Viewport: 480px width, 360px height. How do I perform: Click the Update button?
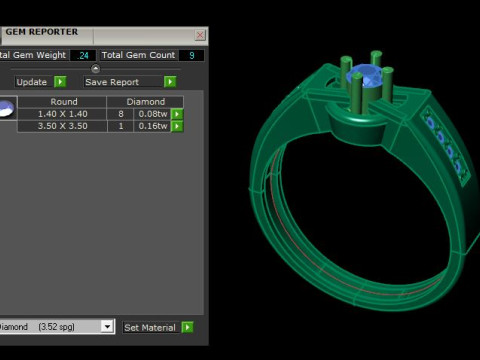pyautogui.click(x=34, y=82)
